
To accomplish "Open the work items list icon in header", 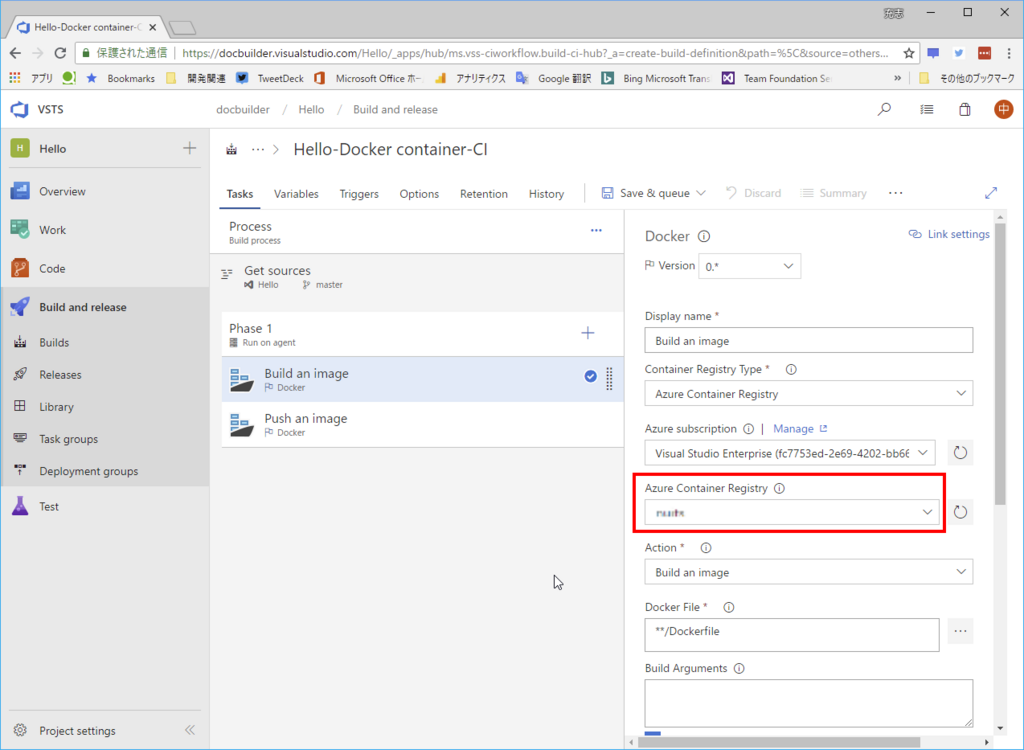I will [927, 109].
